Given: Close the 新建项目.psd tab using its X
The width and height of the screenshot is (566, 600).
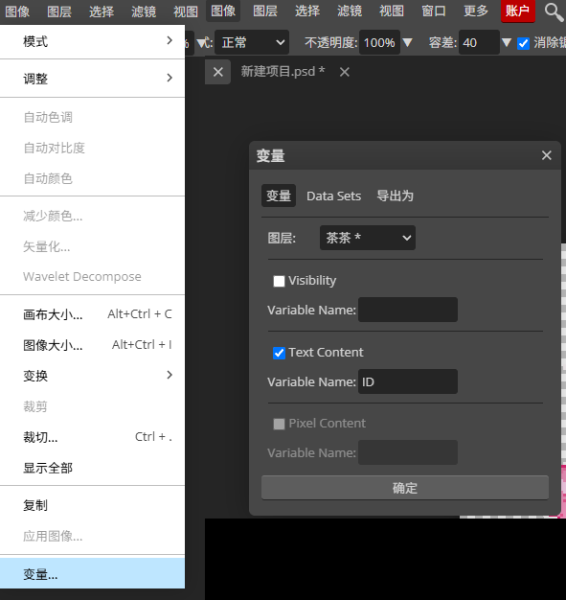Looking at the screenshot, I should point(344,72).
